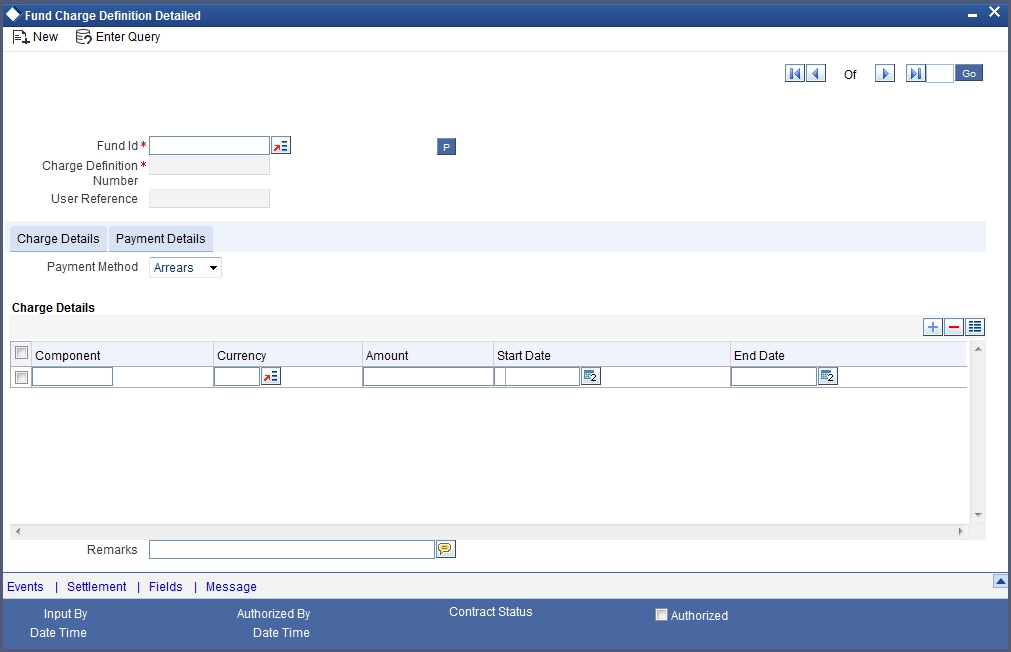
Task: Open the Message link
Action: [x=231, y=587]
